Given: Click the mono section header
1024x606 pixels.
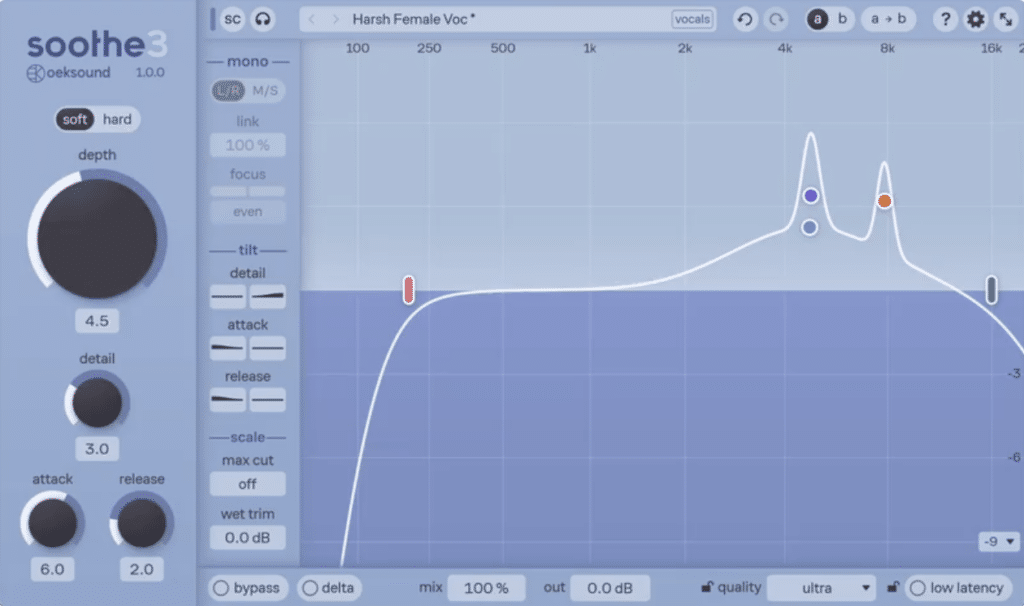Looking at the screenshot, I should tap(248, 61).
